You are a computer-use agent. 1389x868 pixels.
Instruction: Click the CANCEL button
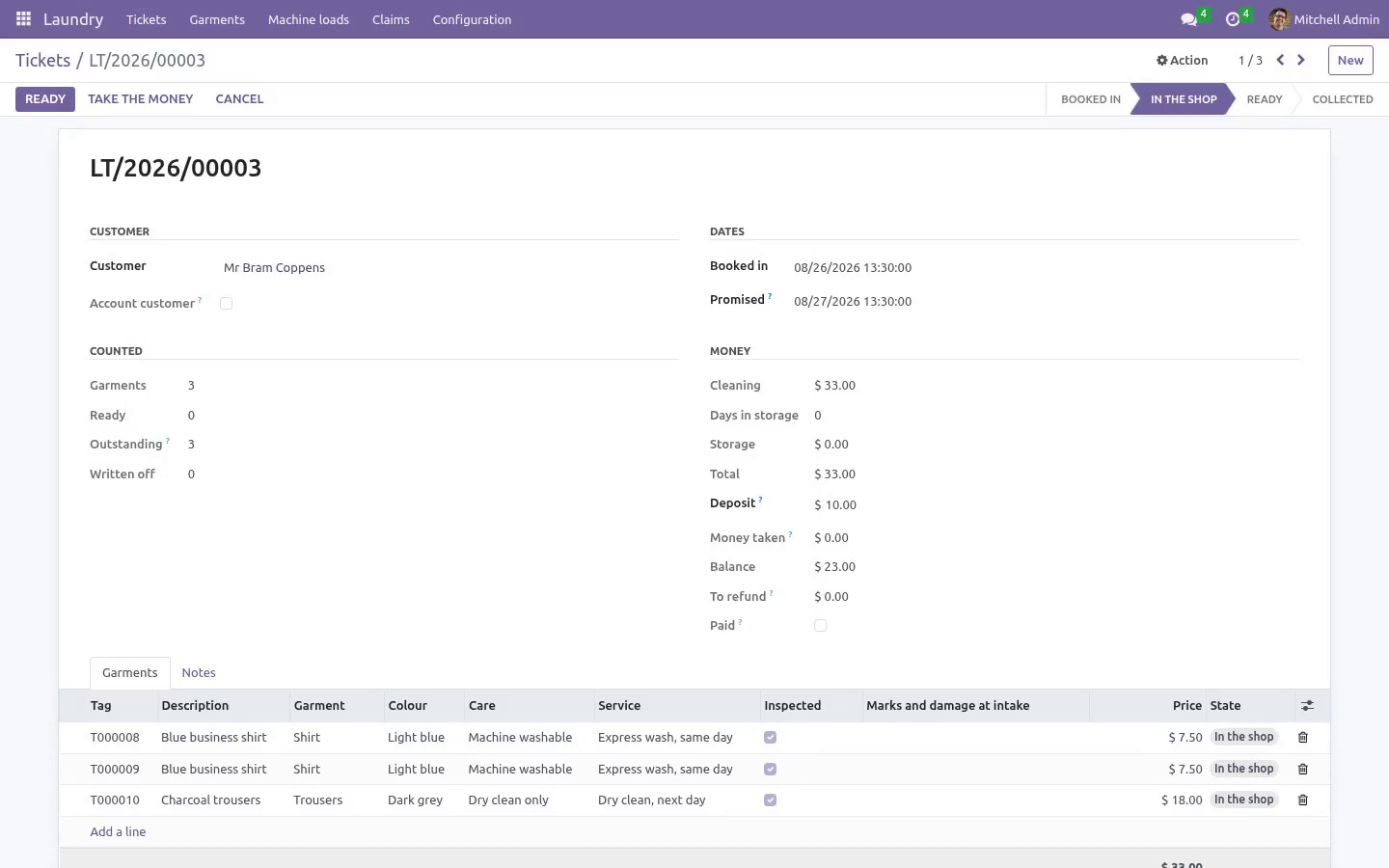pos(239,99)
